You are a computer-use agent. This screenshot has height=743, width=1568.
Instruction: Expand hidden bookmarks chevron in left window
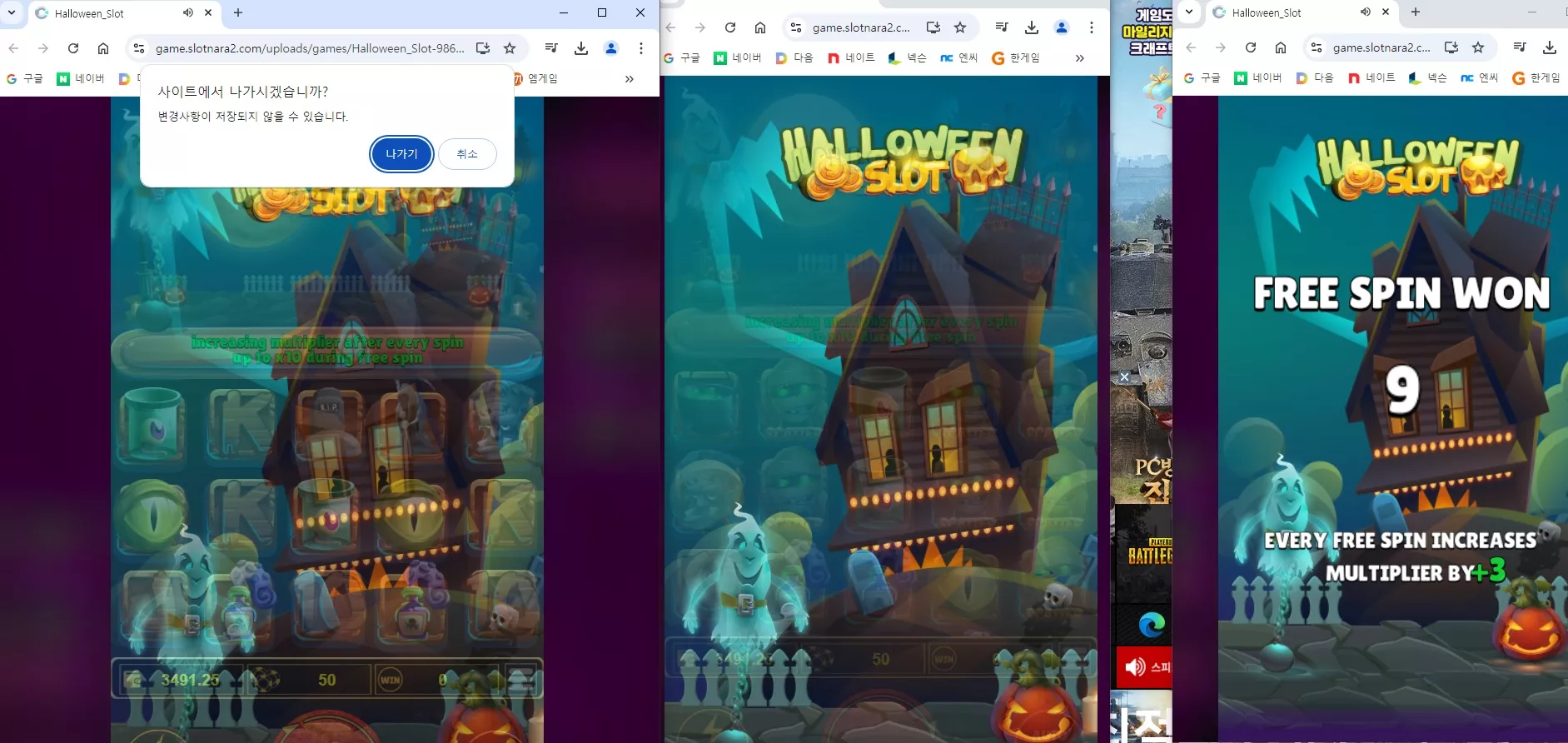630,79
